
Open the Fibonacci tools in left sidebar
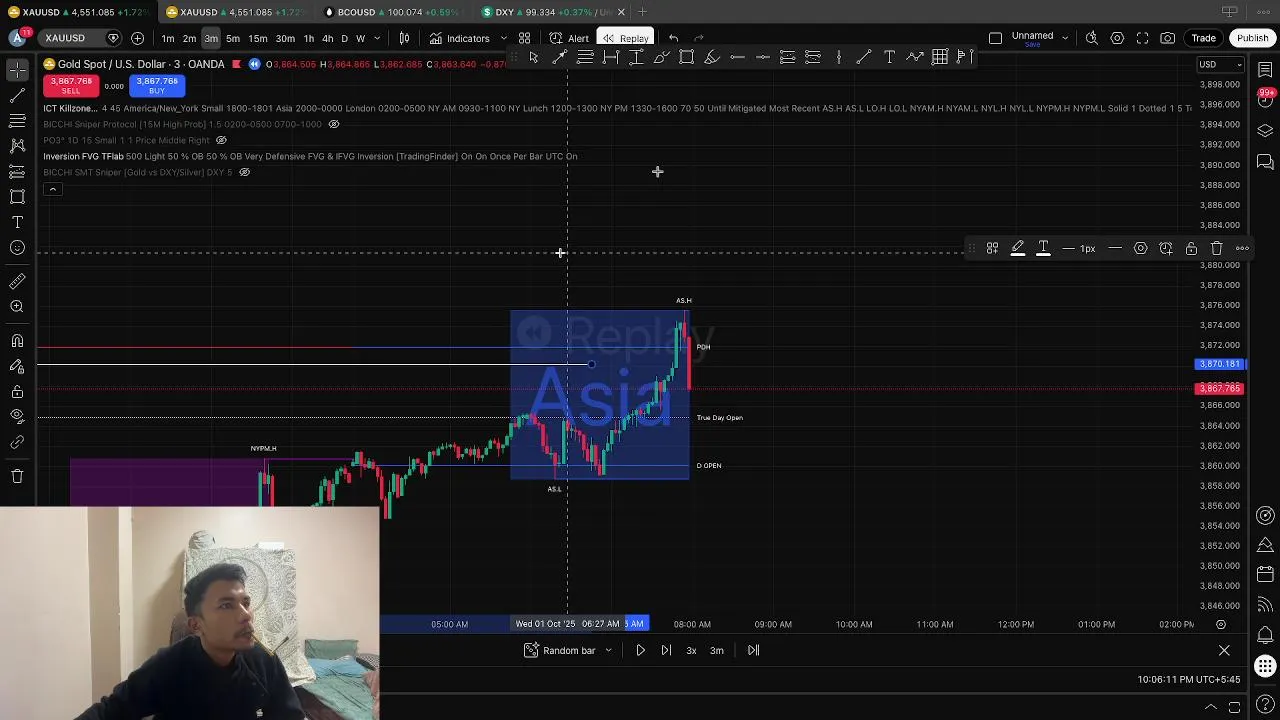17,120
